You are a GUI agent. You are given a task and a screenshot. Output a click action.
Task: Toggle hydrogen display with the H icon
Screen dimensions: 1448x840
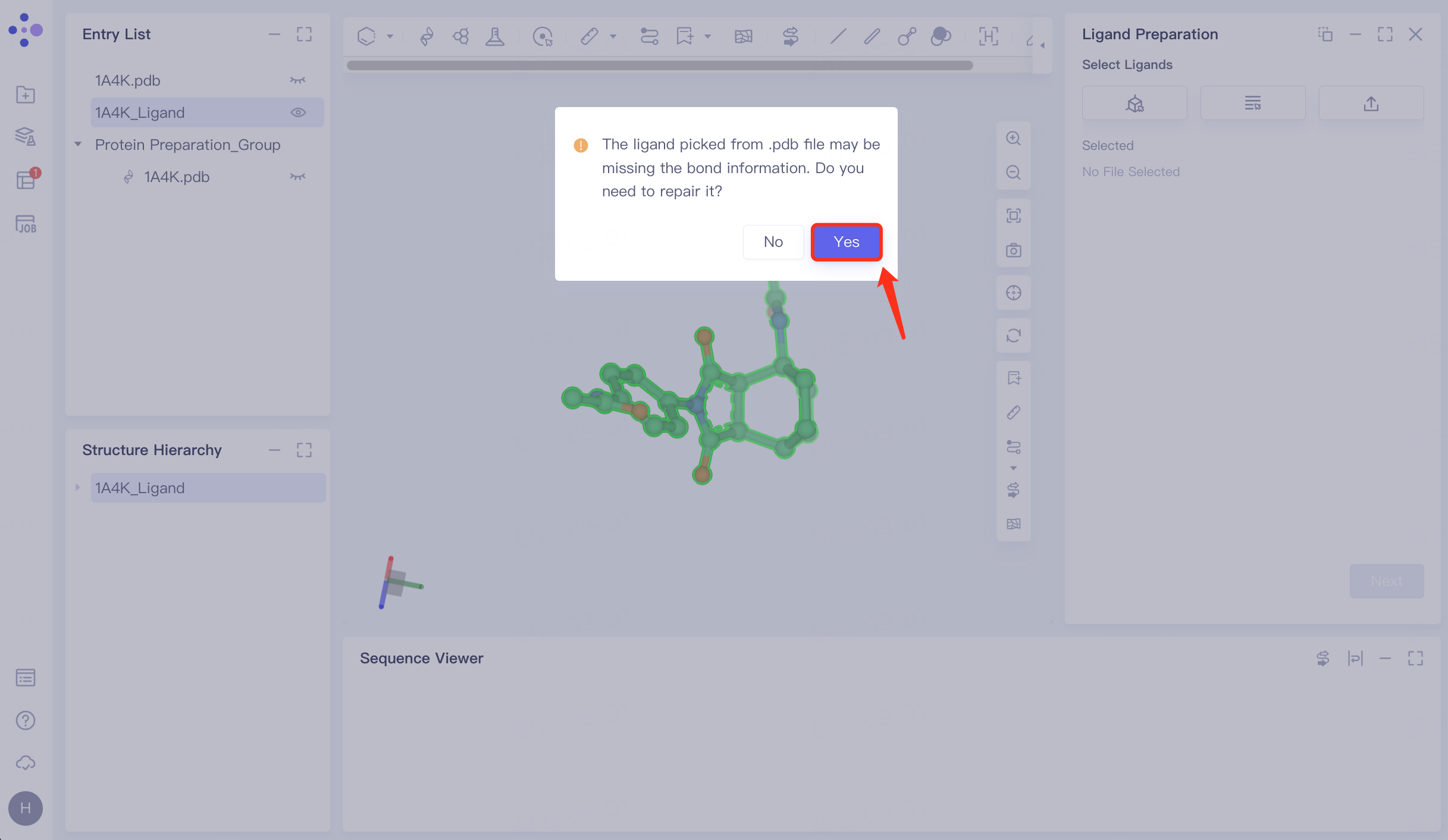[x=988, y=36]
